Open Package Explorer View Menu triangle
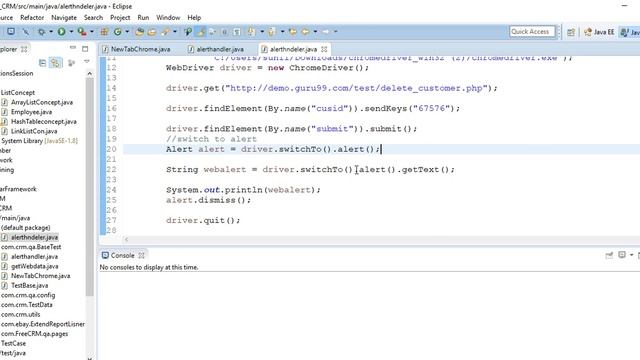The height and width of the screenshot is (360, 640). 87,62
